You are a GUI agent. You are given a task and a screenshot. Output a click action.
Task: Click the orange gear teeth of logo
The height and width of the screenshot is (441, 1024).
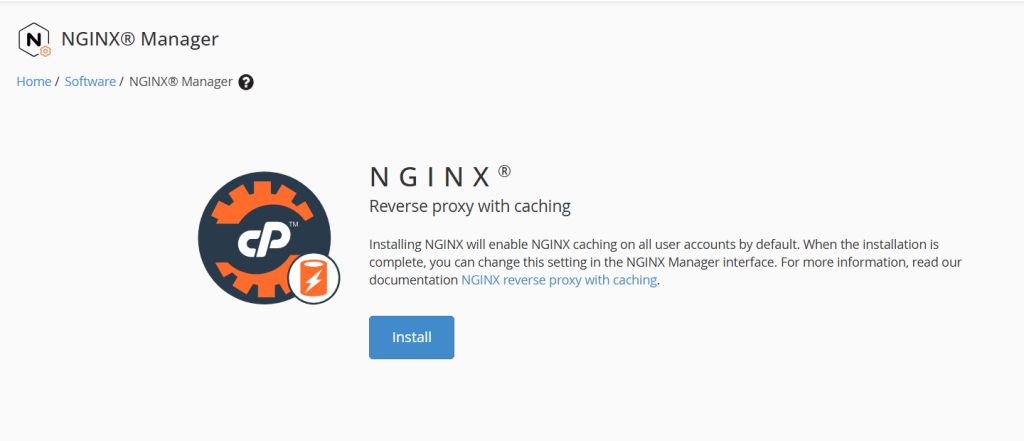tap(264, 196)
